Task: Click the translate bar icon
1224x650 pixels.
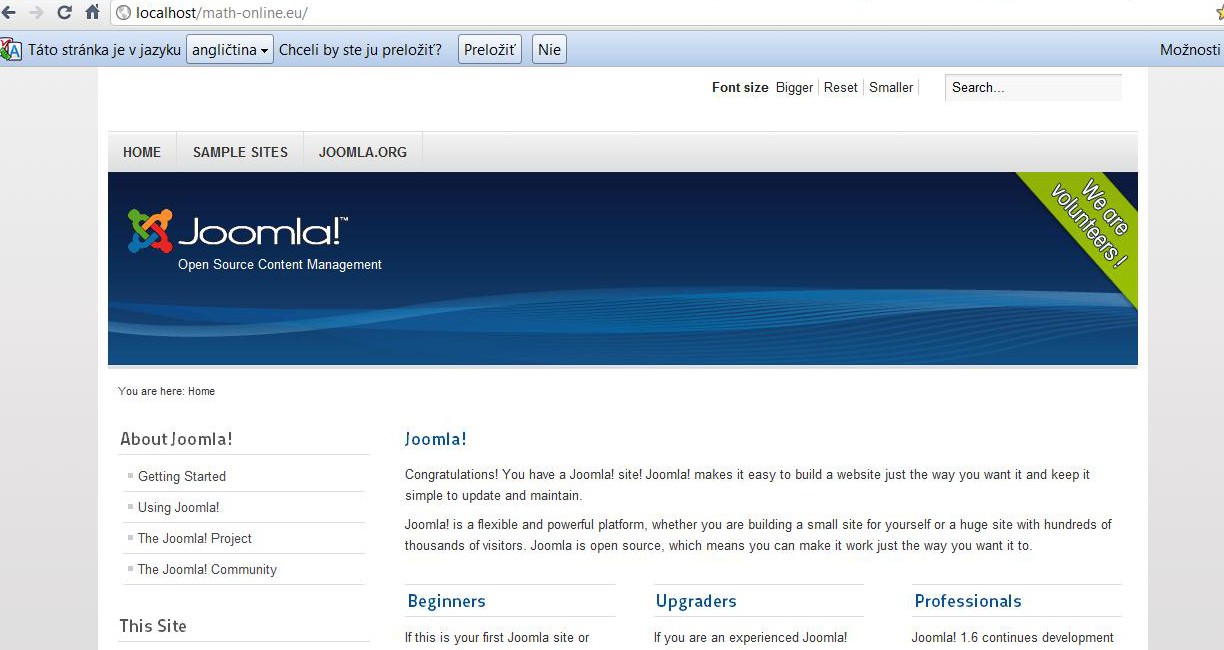Action: click(11, 50)
